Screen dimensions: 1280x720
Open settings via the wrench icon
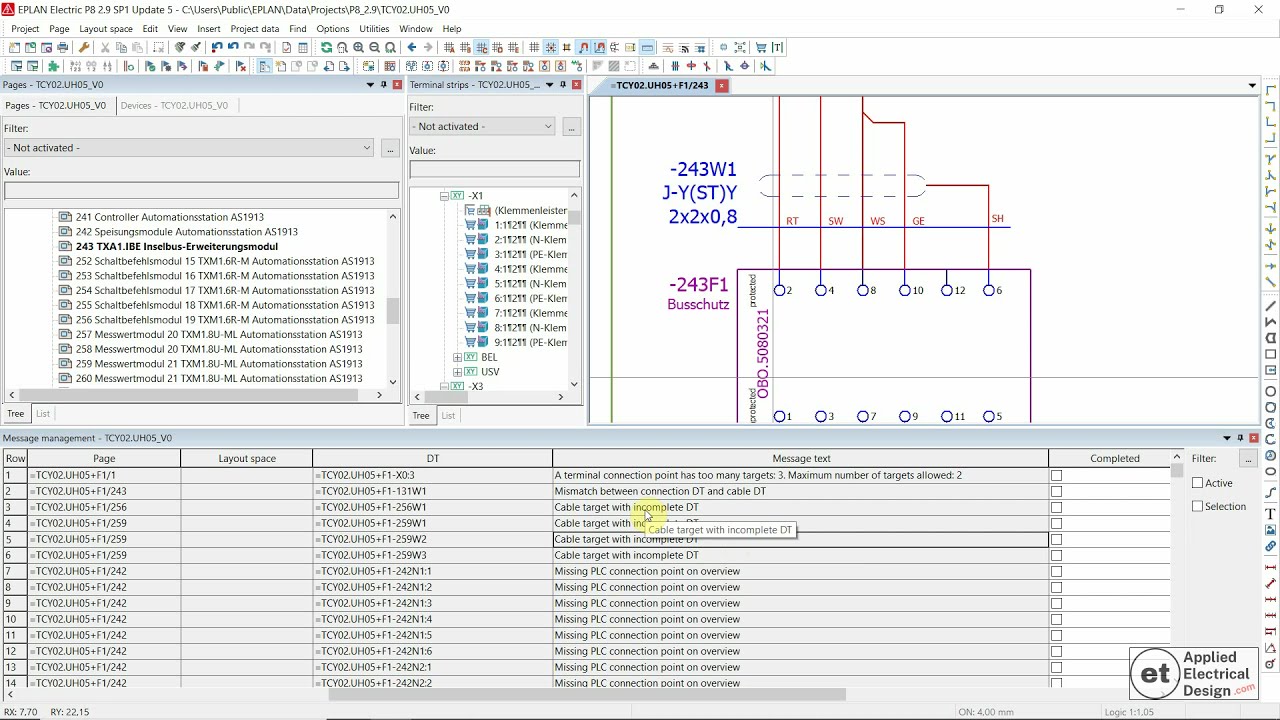84,48
